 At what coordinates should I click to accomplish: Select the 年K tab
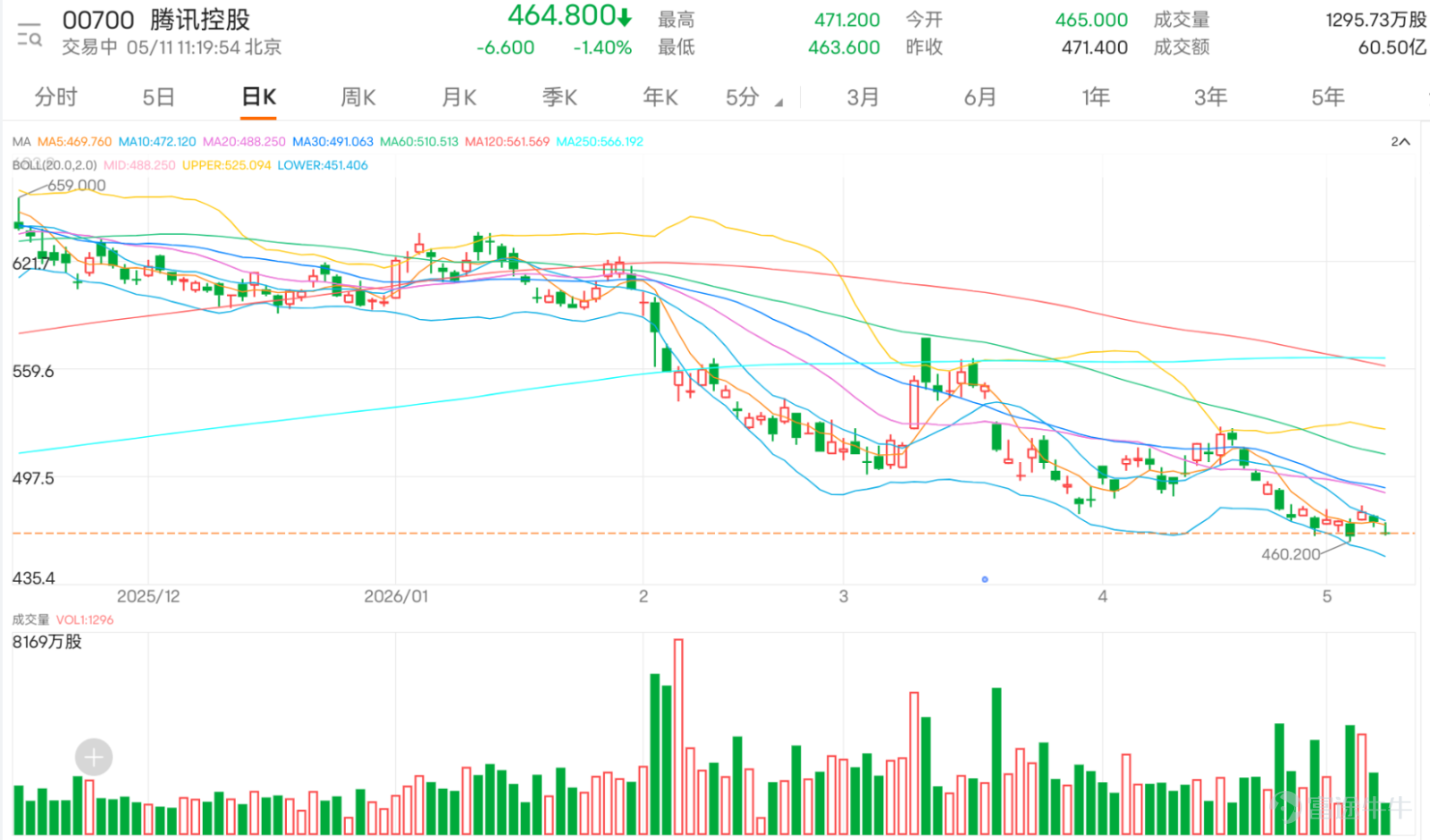coord(660,97)
